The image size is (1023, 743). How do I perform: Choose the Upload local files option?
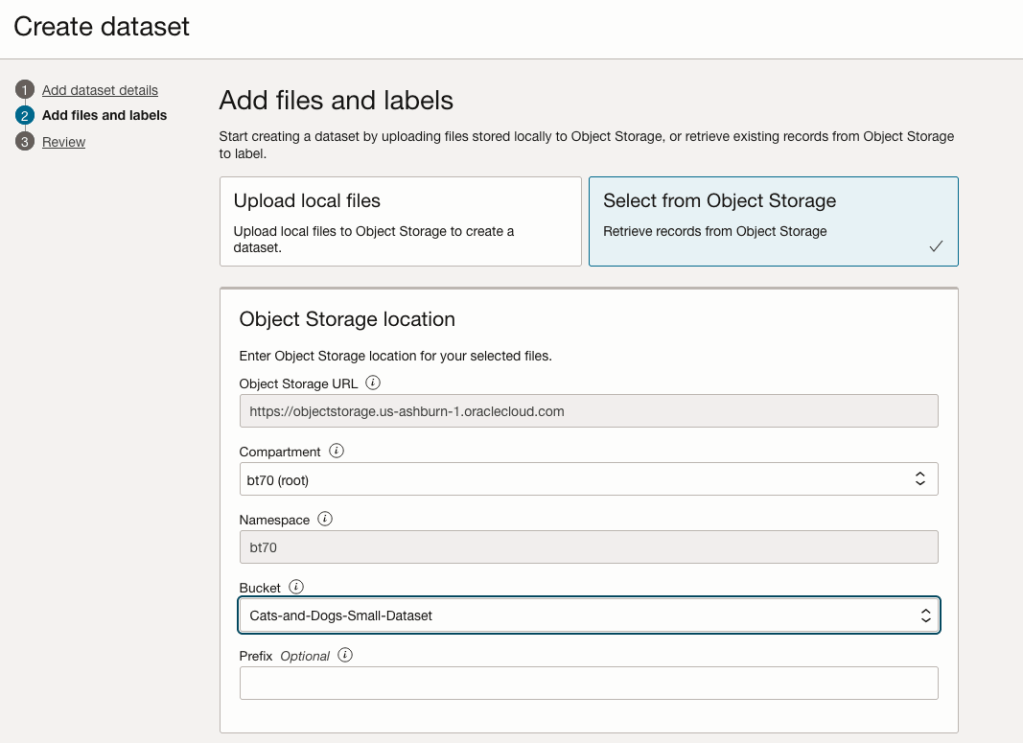pyautogui.click(x=400, y=221)
